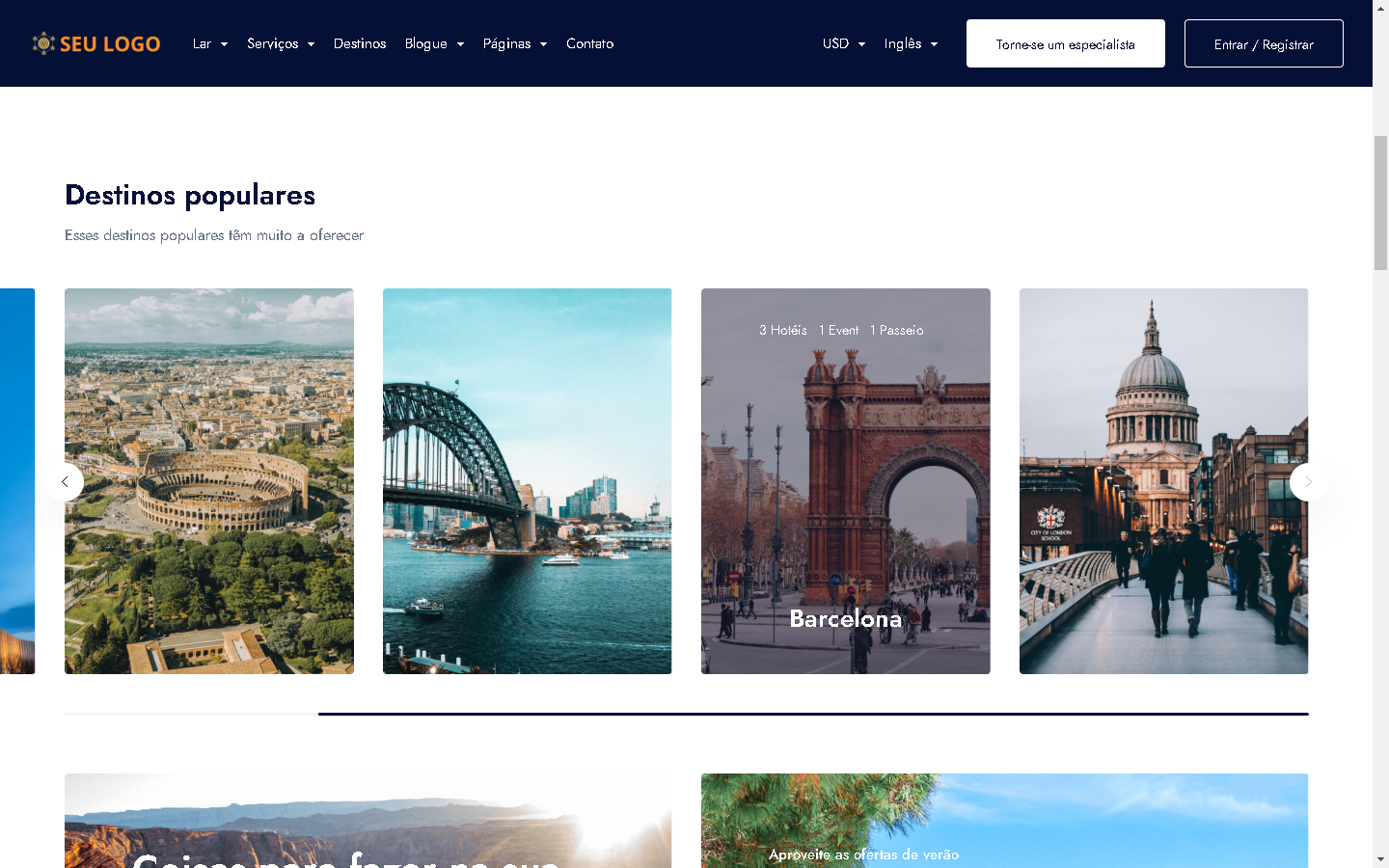This screenshot has width=1389, height=868.
Task: Open the Serviços dropdown menu
Action: (x=280, y=43)
